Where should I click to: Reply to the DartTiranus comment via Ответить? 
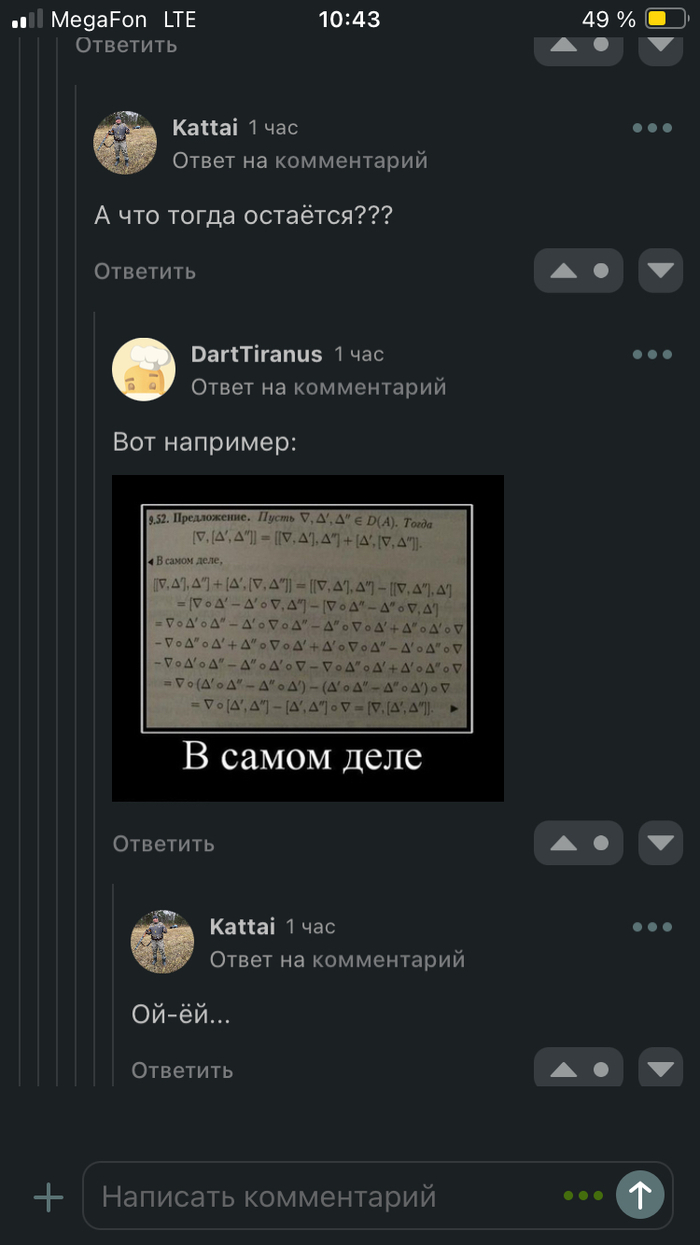point(163,843)
